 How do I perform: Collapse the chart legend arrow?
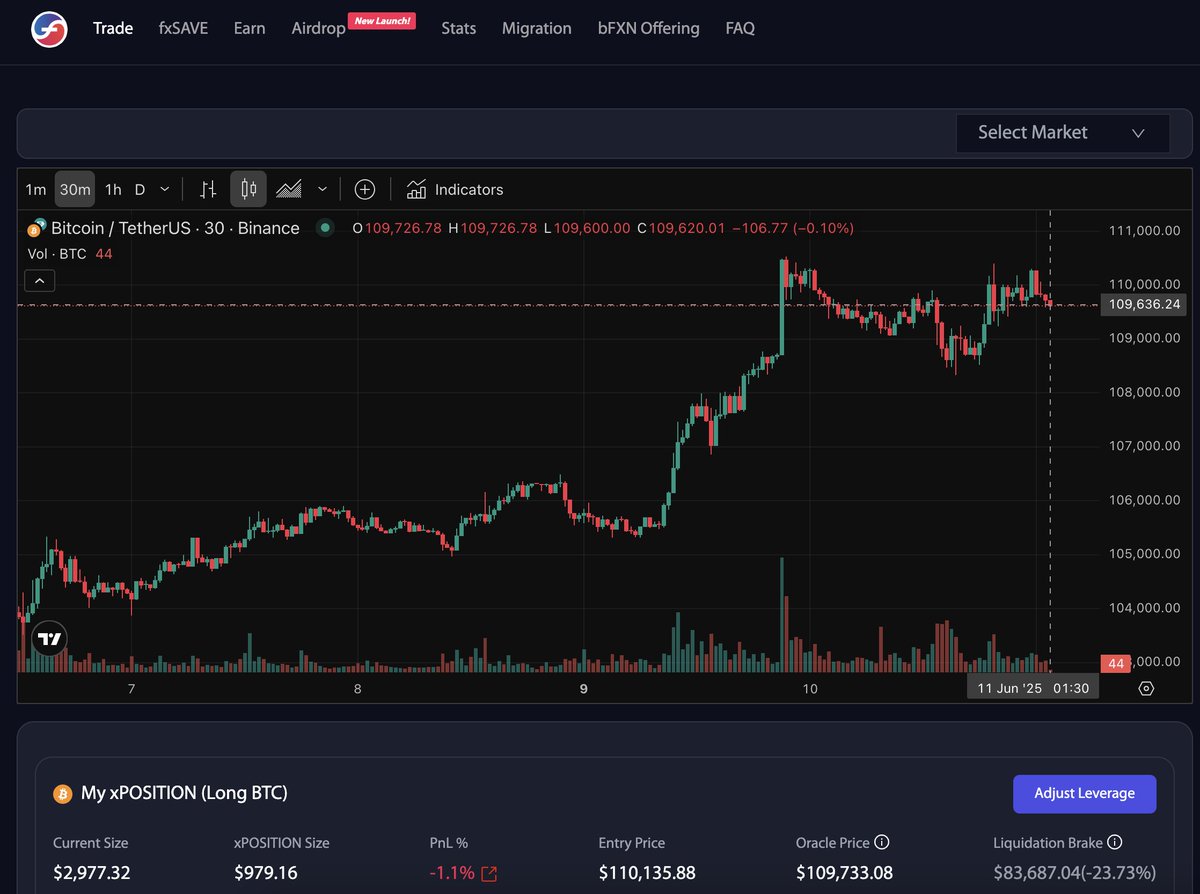tap(39, 281)
